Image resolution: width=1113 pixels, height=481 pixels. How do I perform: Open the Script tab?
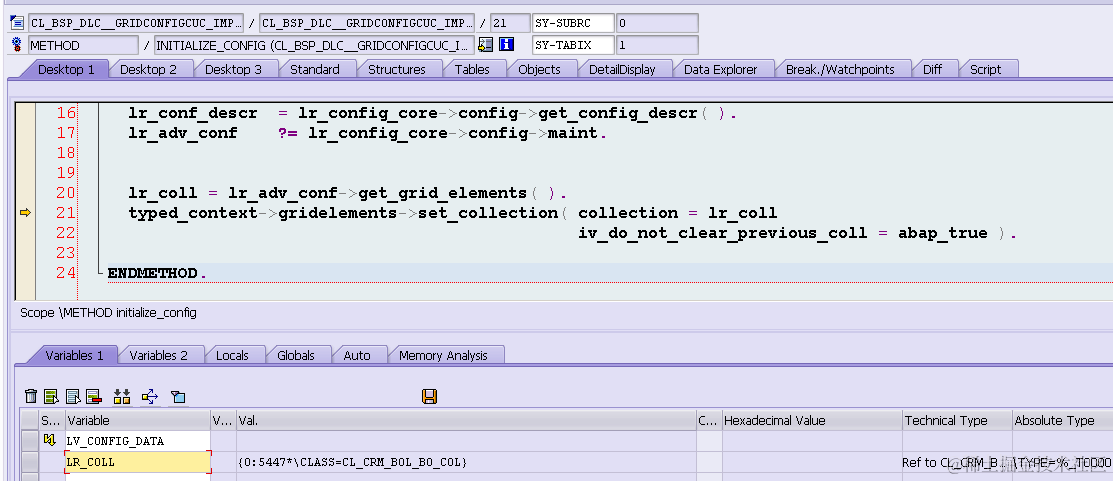pyautogui.click(x=985, y=70)
